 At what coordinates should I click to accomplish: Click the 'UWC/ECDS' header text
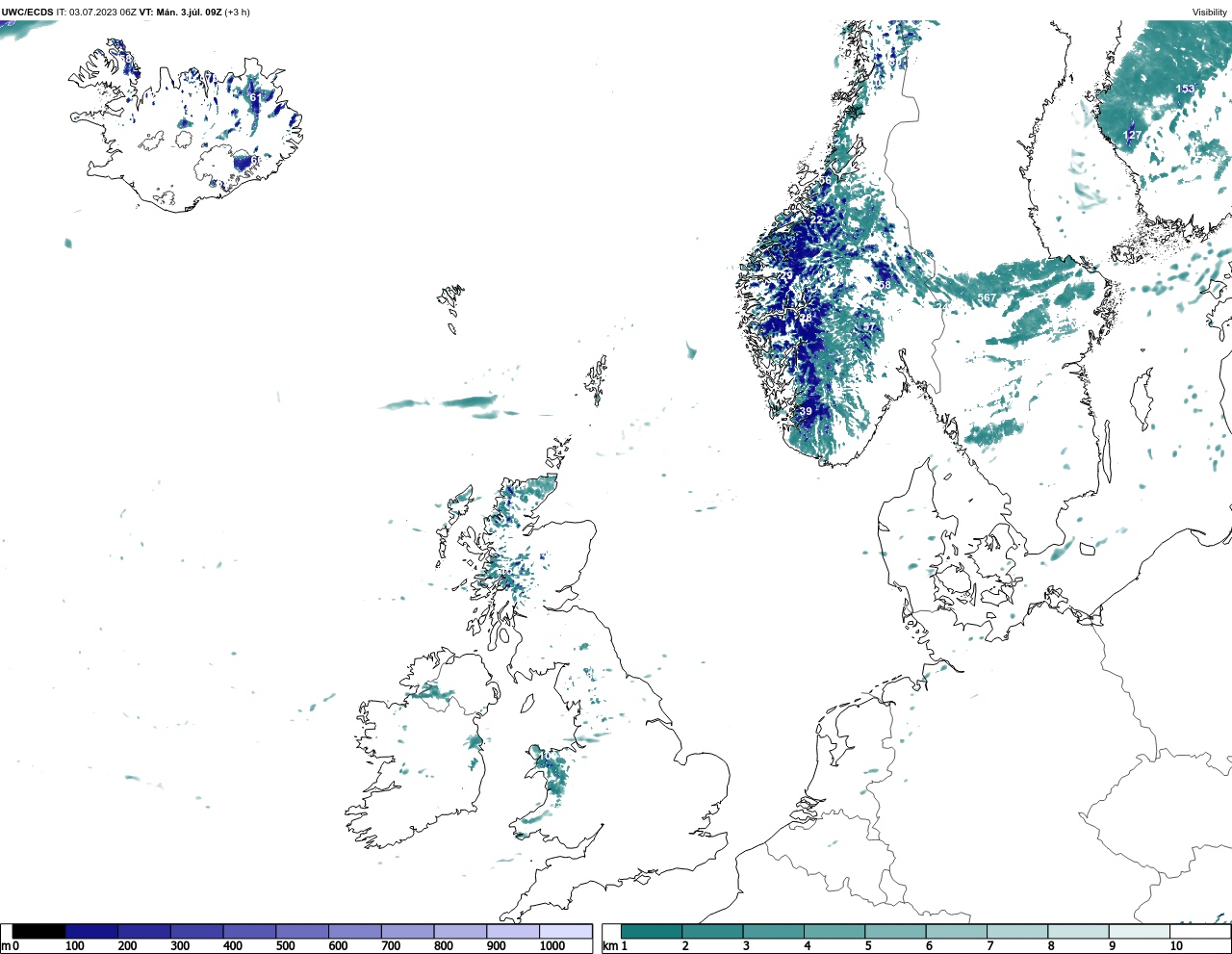pyautogui.click(x=27, y=13)
